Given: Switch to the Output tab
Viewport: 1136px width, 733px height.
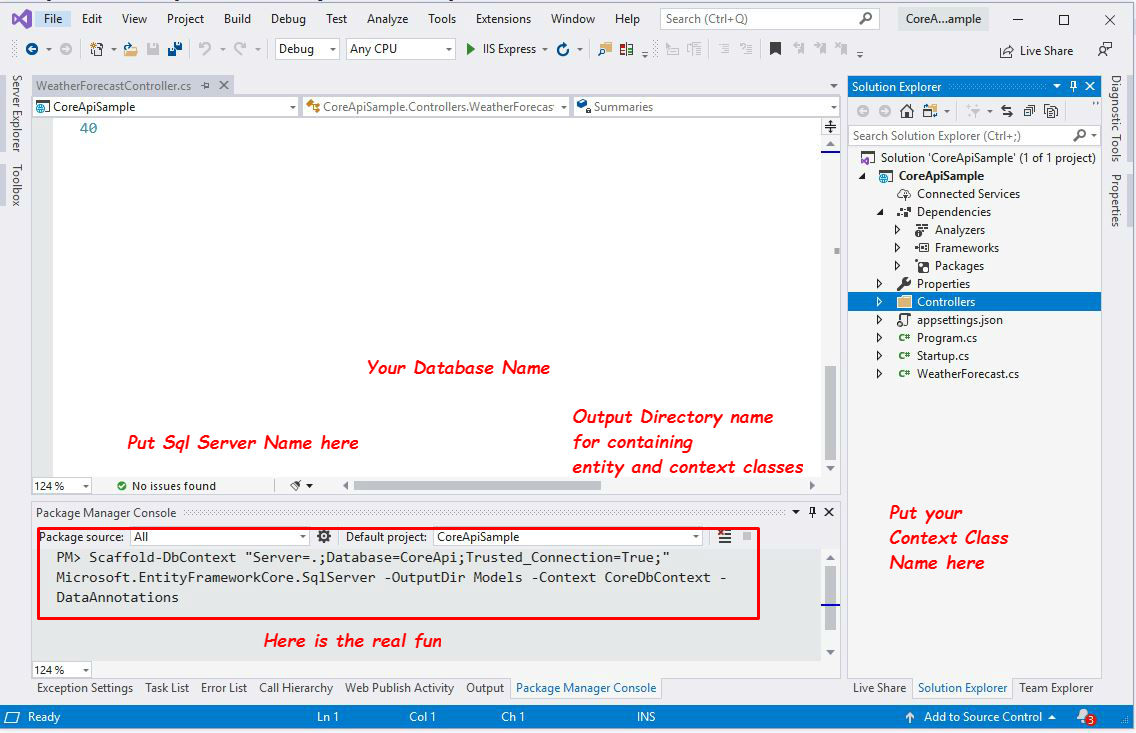Looking at the screenshot, I should 485,688.
